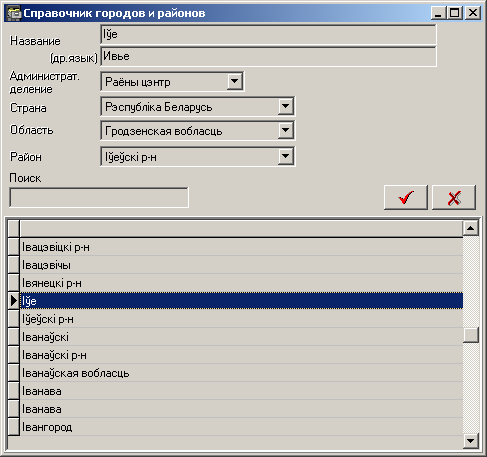Select the Іўеўскі р-н list entry

coord(241,319)
